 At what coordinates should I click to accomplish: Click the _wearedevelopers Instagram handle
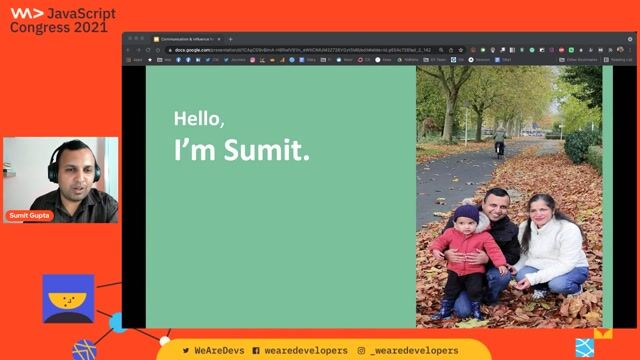click(408, 351)
